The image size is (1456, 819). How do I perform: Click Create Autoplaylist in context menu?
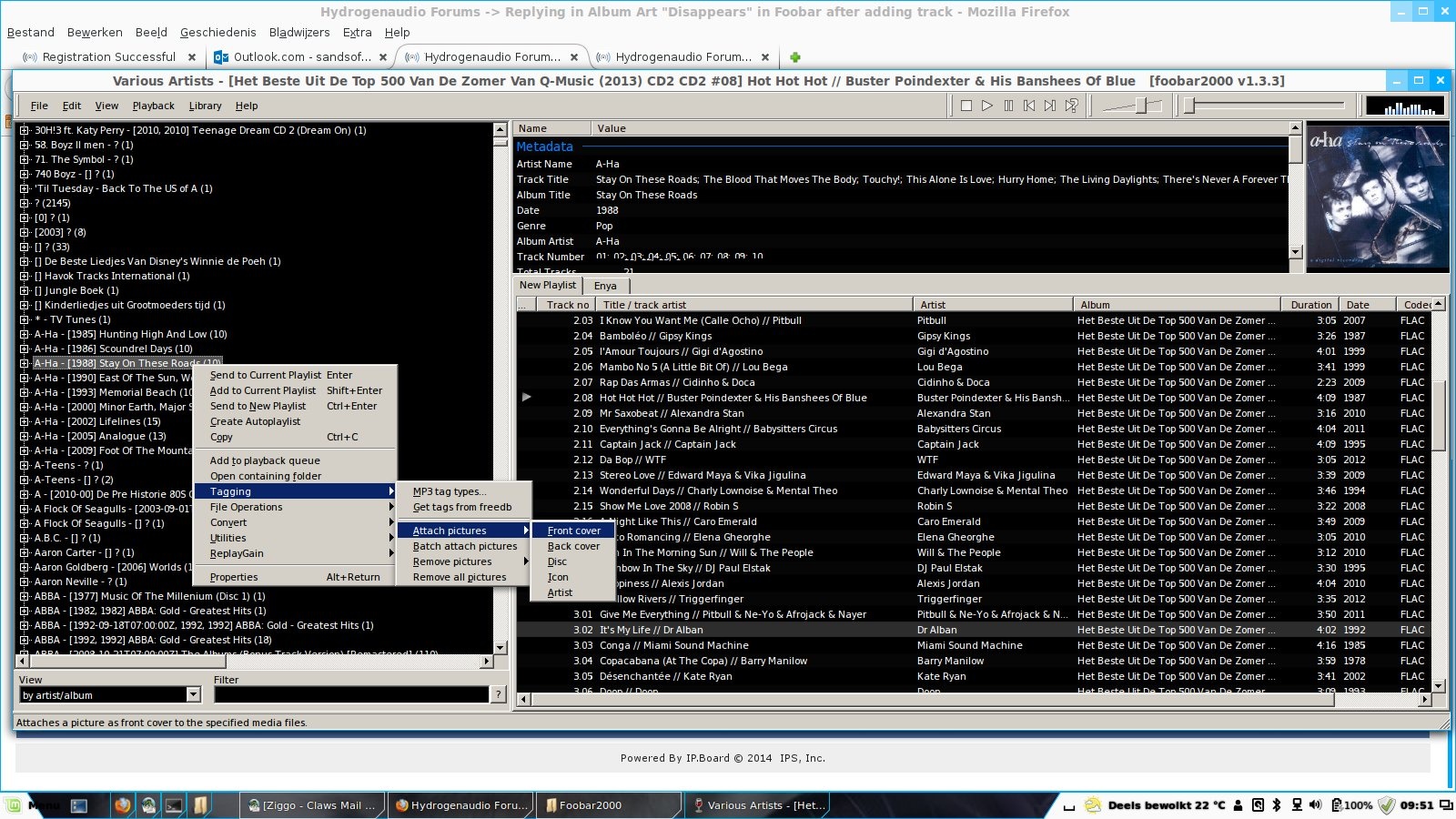point(296,421)
